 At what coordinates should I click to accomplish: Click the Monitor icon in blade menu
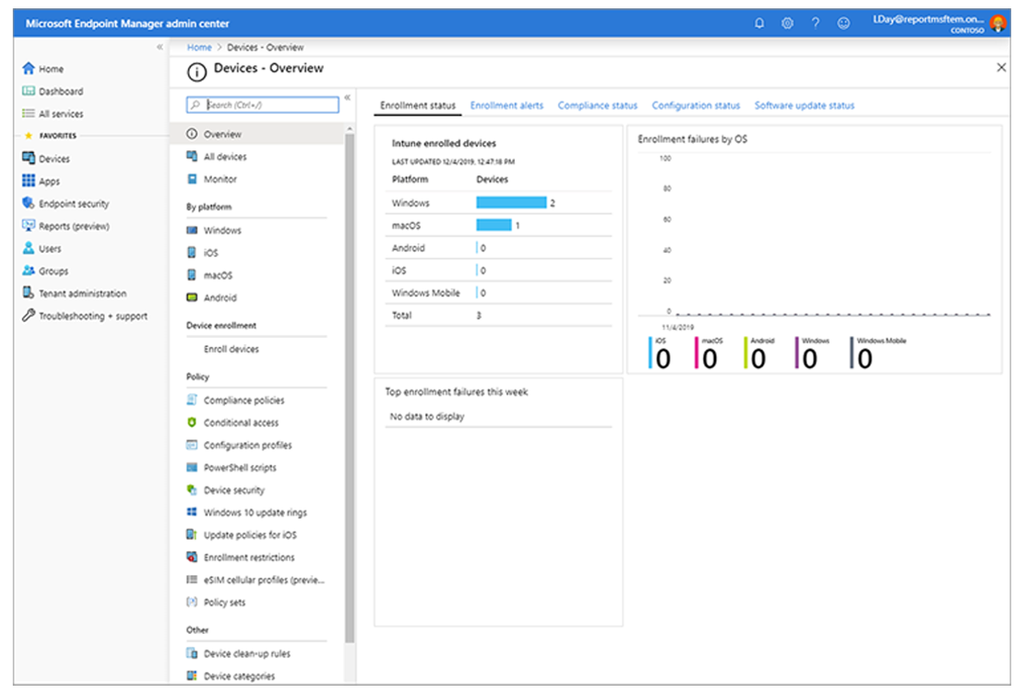tap(192, 179)
